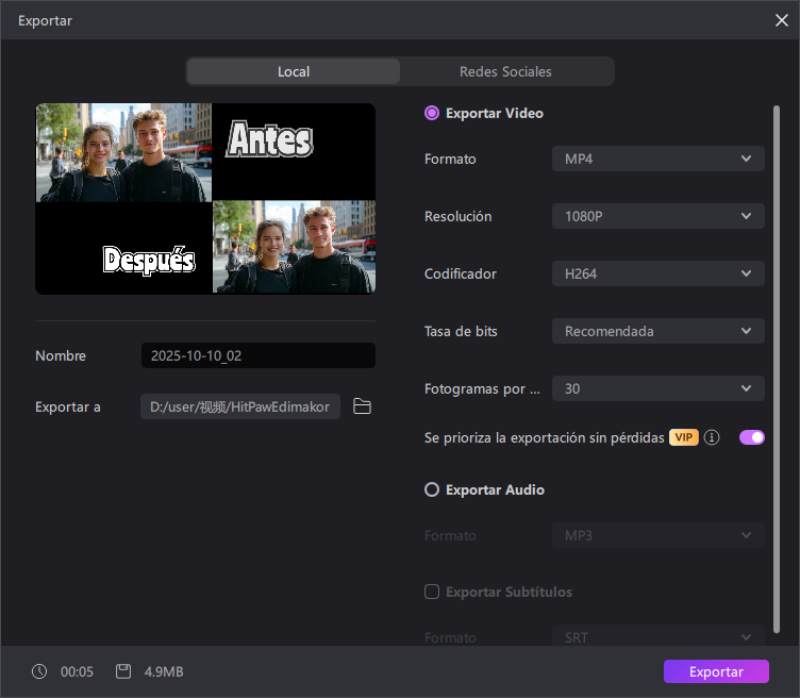This screenshot has height=698, width=800.
Task: Open the frames per second 30 dropdown
Action: tap(658, 389)
